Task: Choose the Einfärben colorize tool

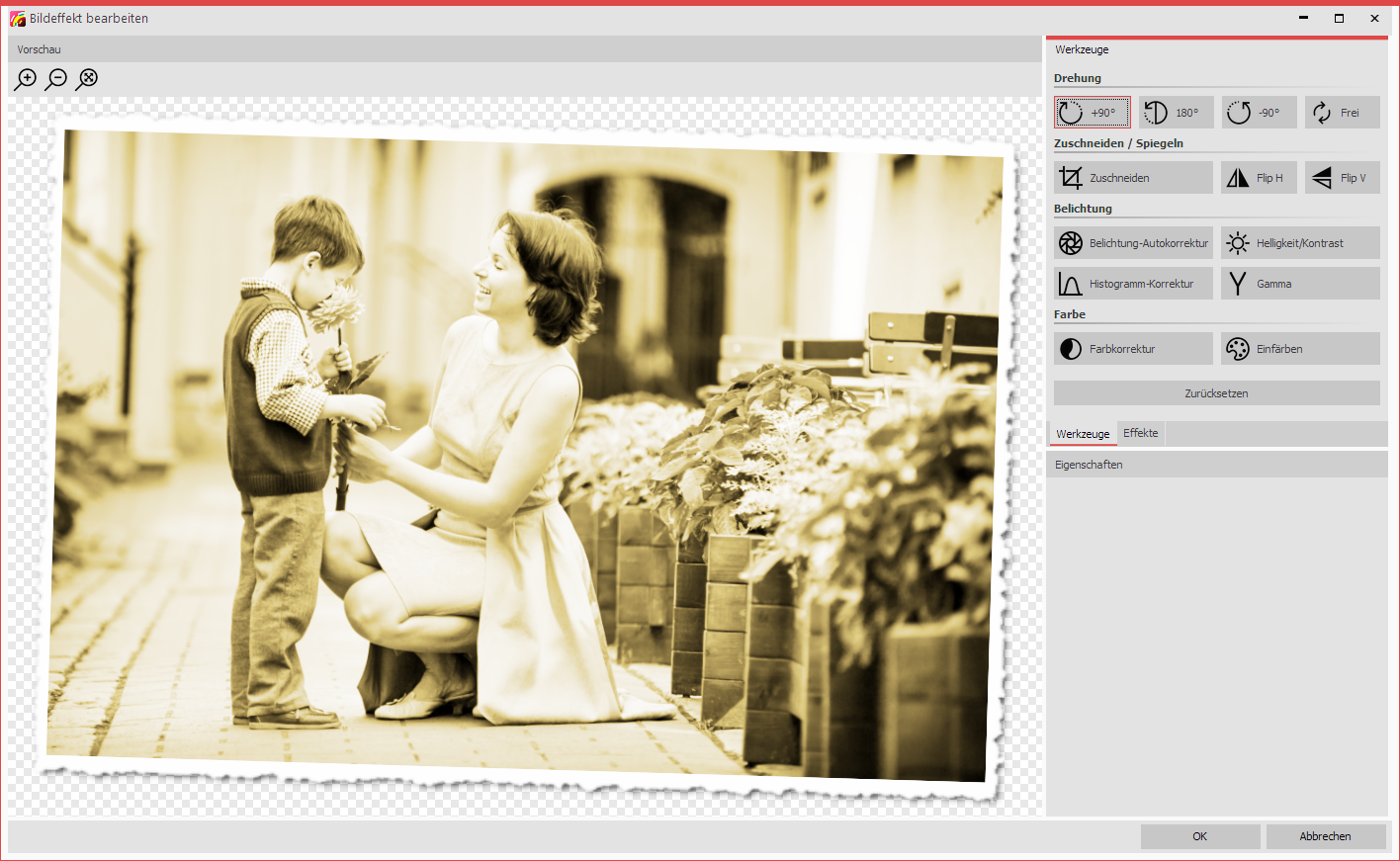Action: (x=1300, y=349)
